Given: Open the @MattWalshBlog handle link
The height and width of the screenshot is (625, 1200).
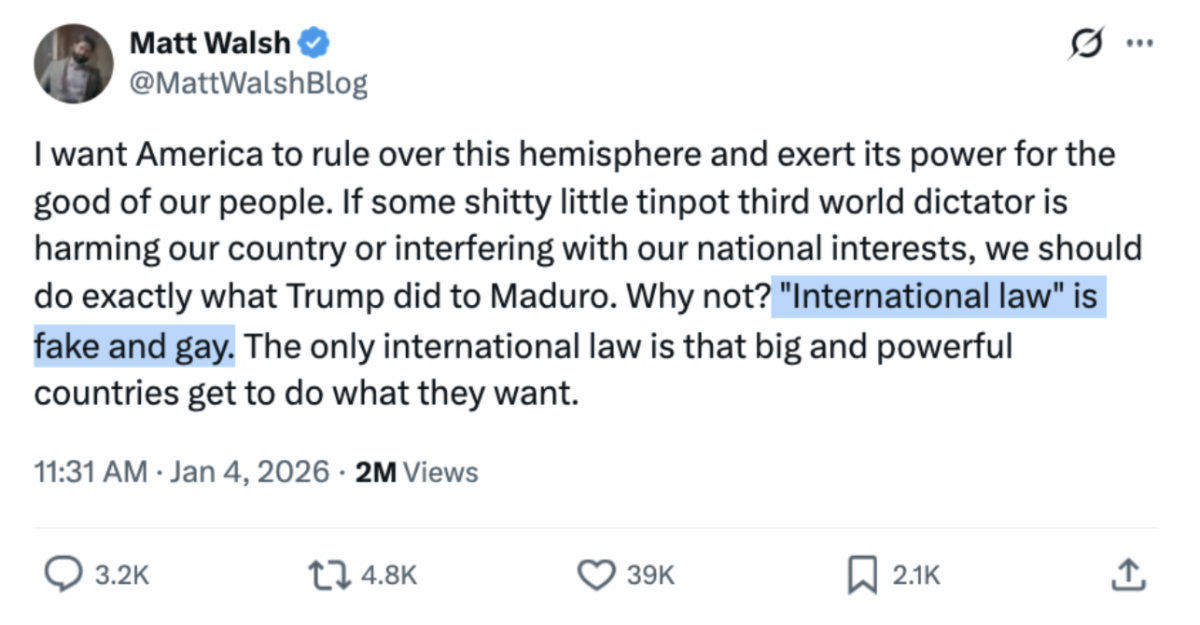Looking at the screenshot, I should coord(249,83).
